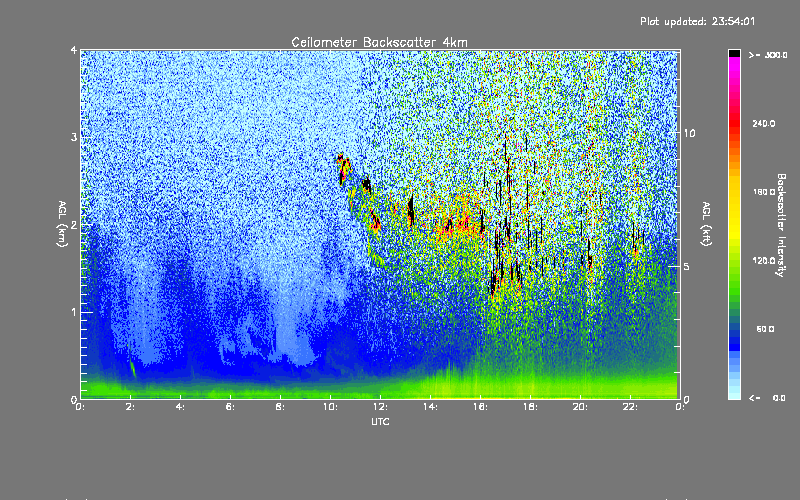This screenshot has width=800, height=500.
Task: Click the 8: tick label on UTC axis
Action: point(281,407)
